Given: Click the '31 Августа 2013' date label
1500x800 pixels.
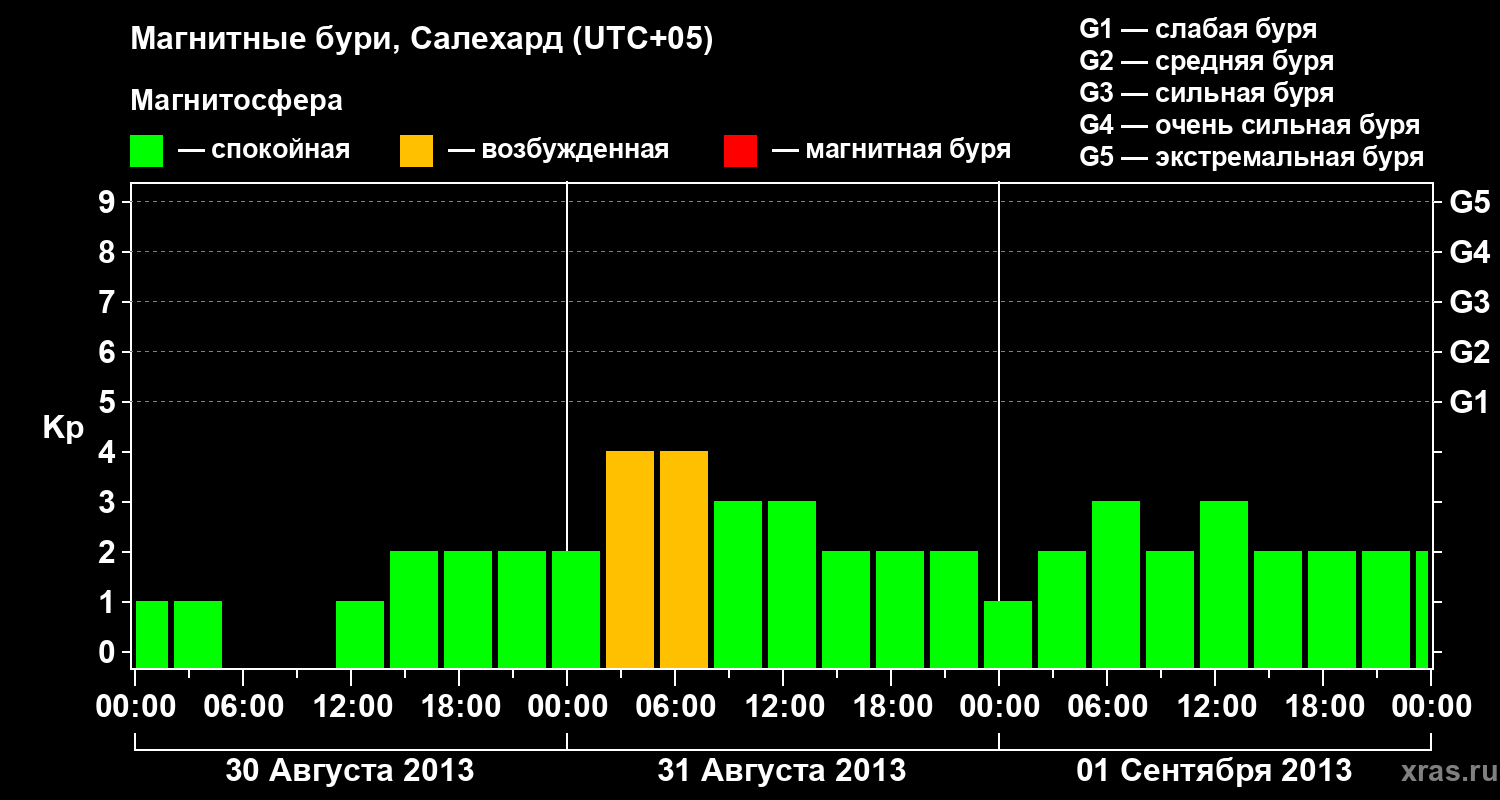Looking at the screenshot, I should (782, 771).
